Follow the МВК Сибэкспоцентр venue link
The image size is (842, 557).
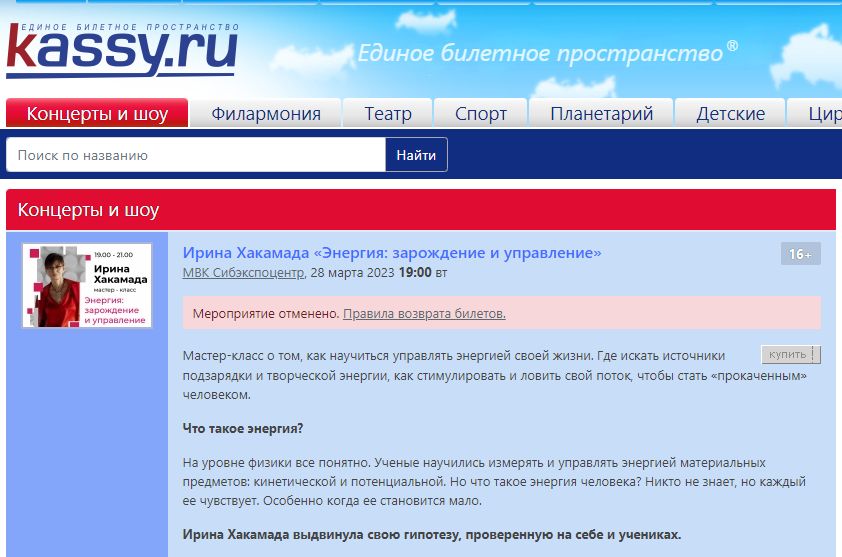click(x=243, y=272)
